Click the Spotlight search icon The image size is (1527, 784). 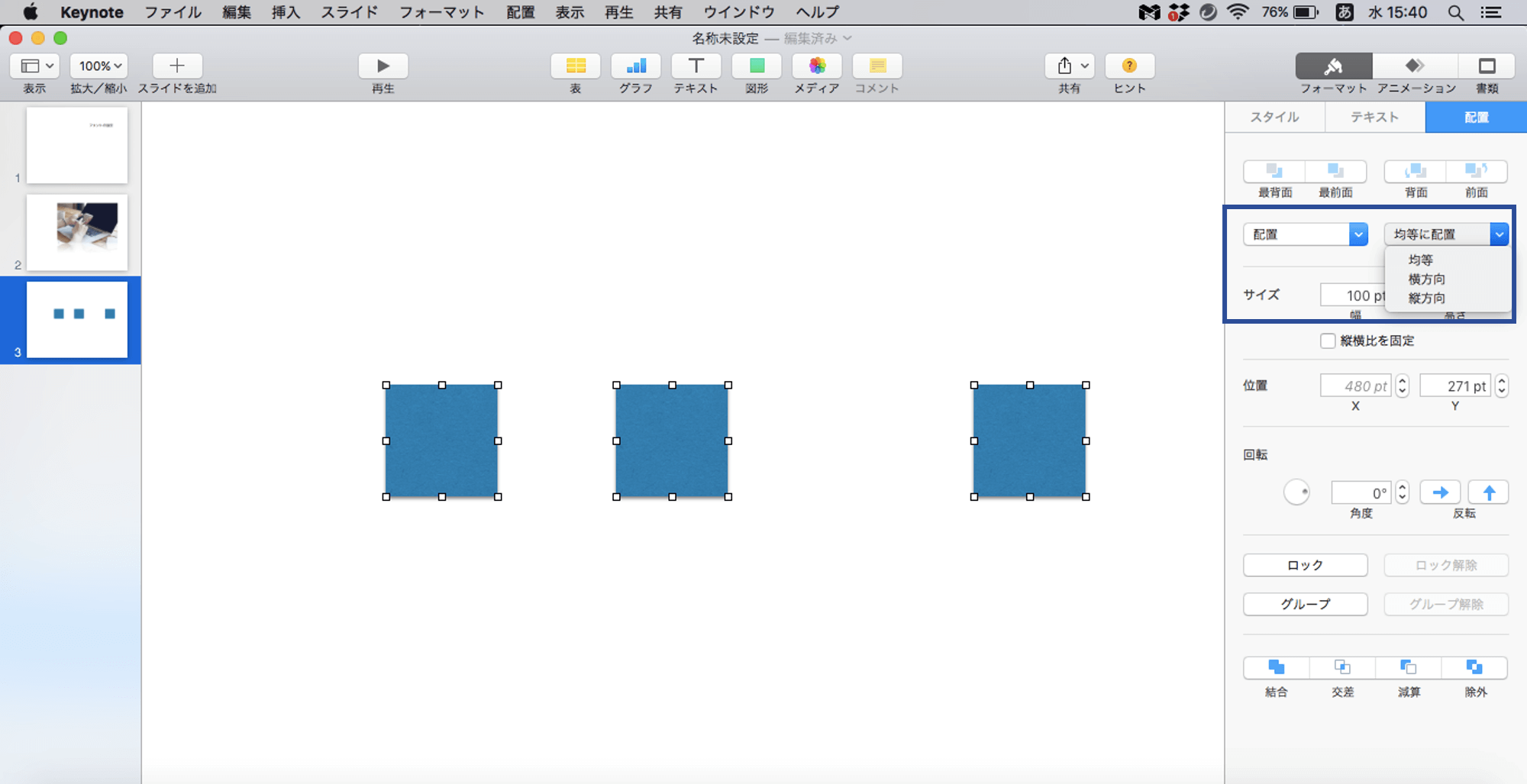[1456, 12]
